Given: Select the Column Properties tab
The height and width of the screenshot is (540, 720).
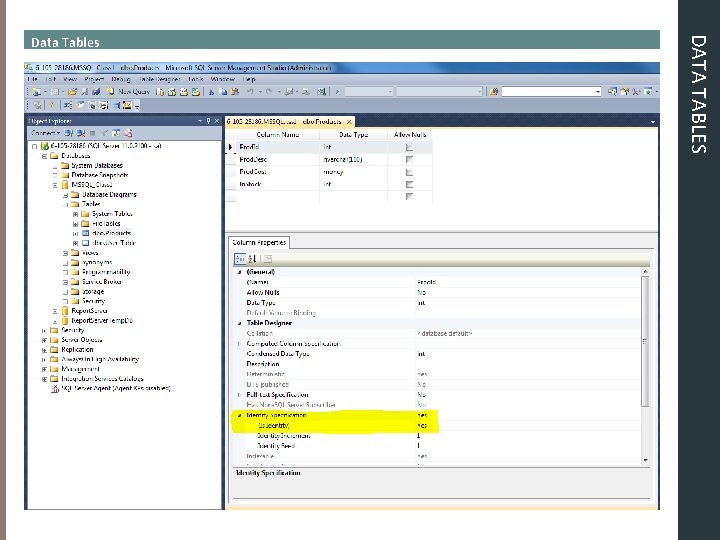Looking at the screenshot, I should tap(259, 242).
